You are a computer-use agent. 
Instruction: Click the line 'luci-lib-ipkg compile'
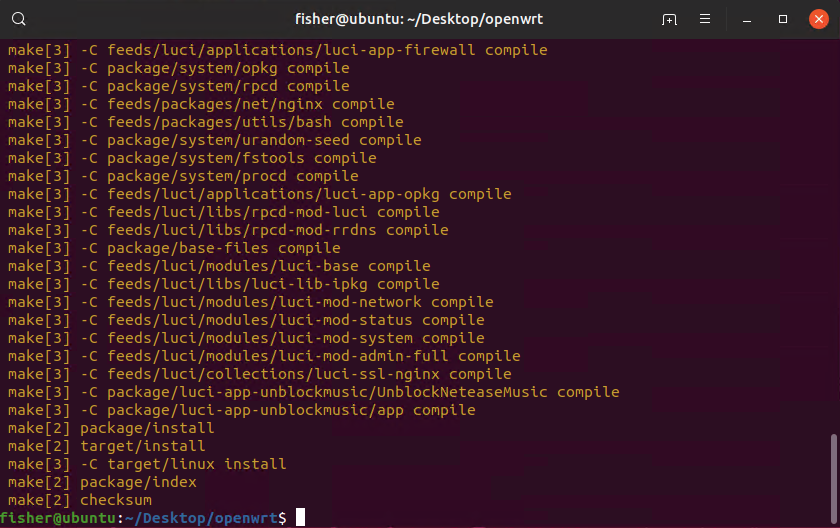[223, 284]
